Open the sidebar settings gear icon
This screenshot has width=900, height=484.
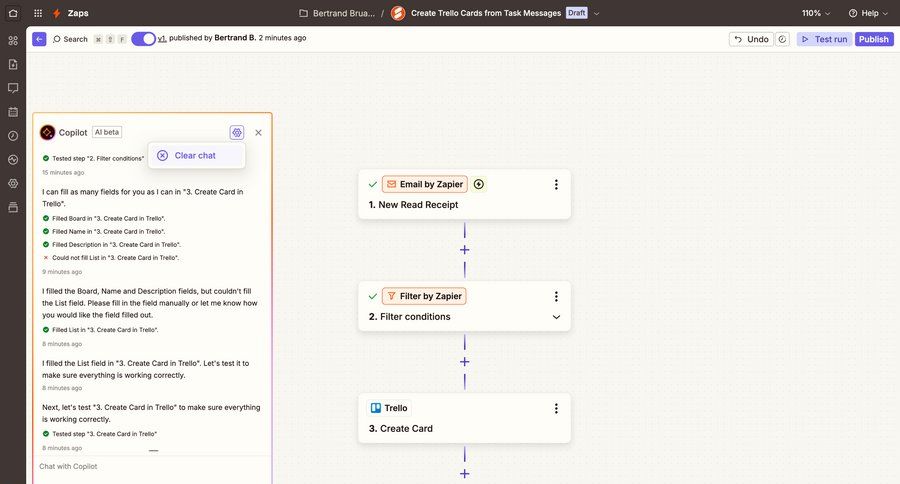pos(13,183)
